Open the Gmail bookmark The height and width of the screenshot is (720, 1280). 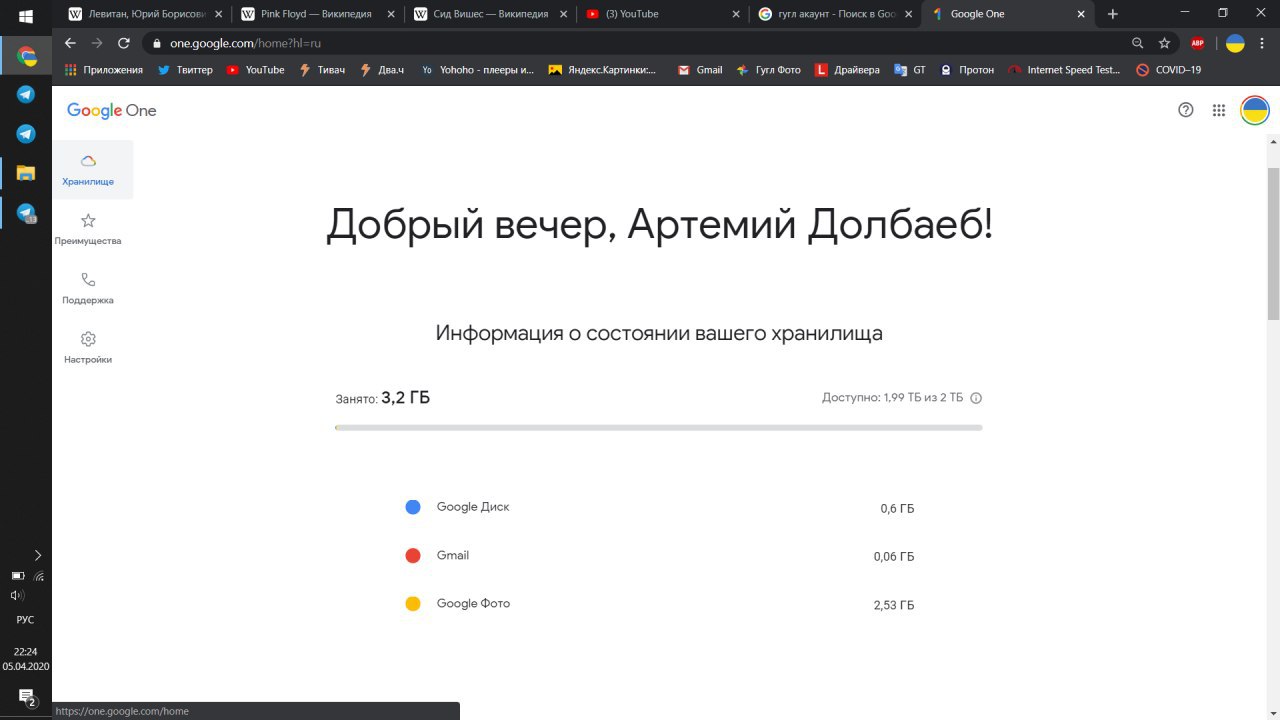[x=700, y=70]
